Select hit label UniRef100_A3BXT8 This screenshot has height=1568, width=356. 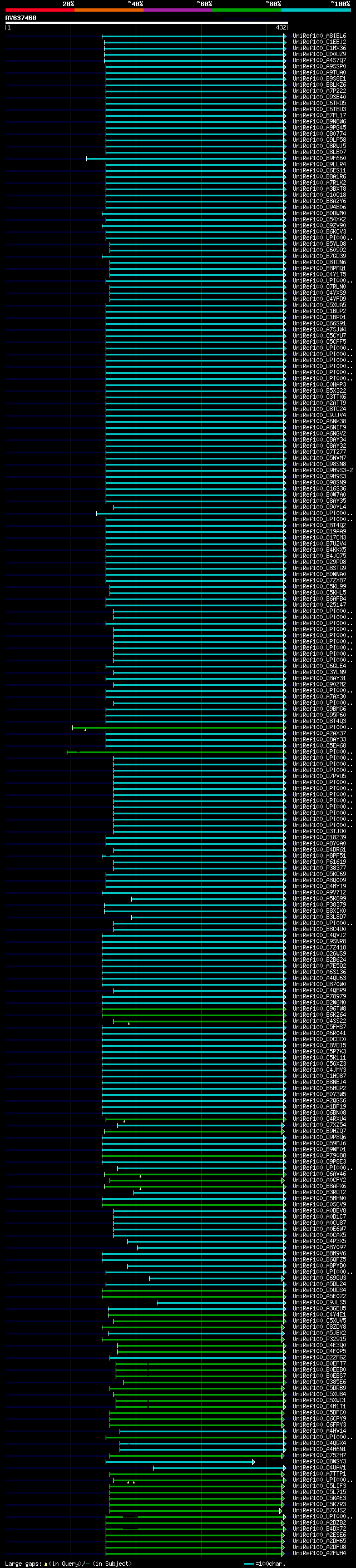coord(319,189)
